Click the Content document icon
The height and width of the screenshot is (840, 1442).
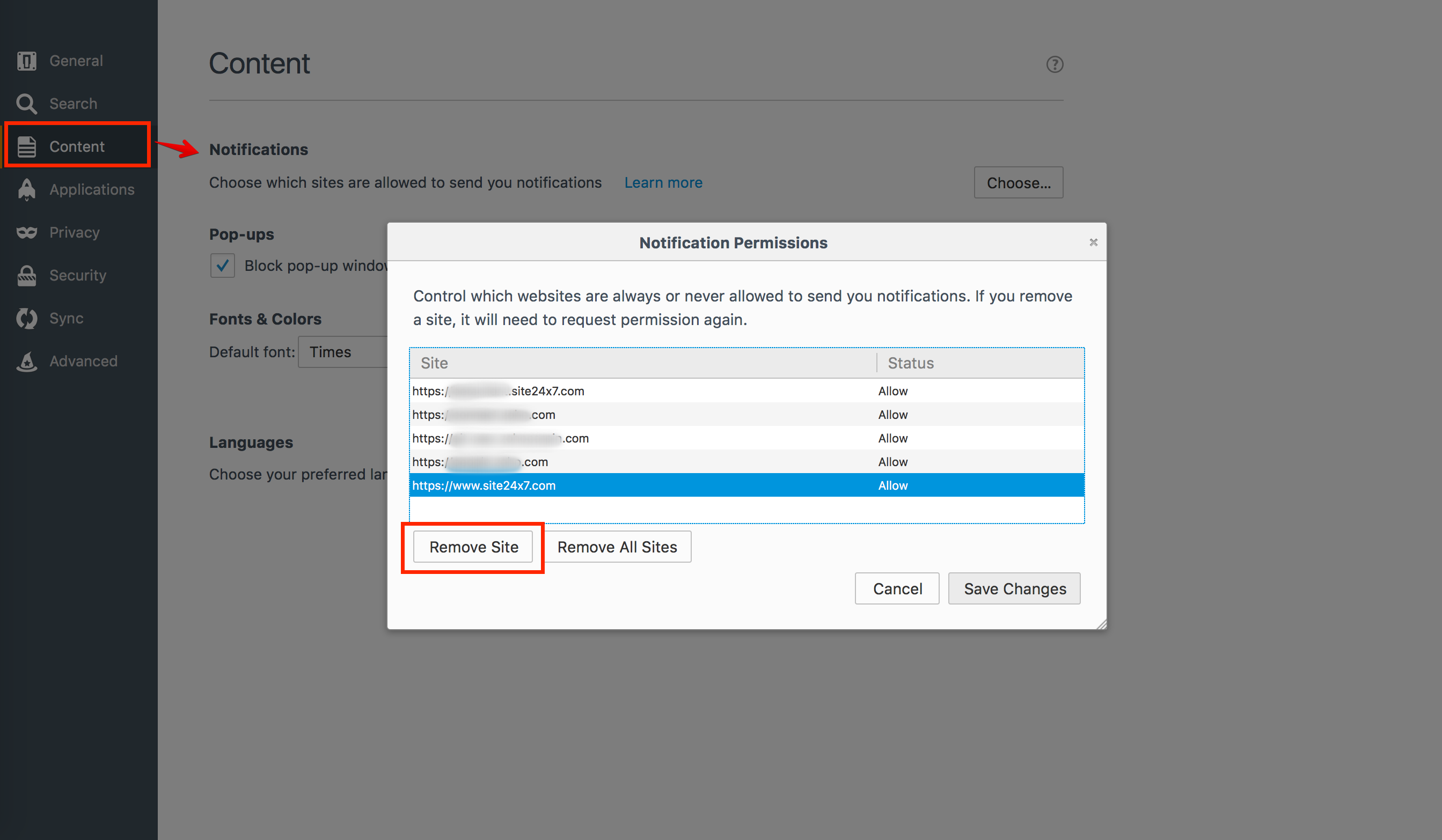point(26,146)
